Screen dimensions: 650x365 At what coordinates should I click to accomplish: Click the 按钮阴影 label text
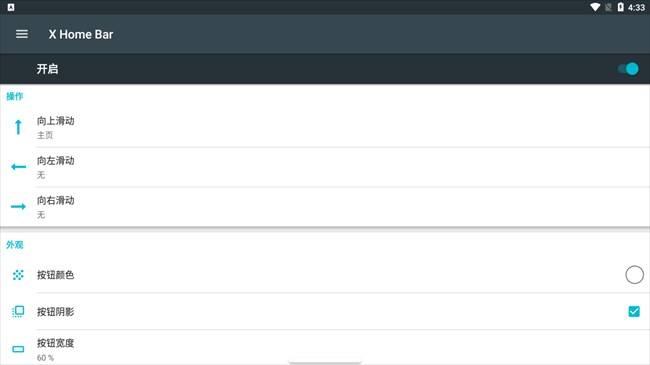coord(56,312)
